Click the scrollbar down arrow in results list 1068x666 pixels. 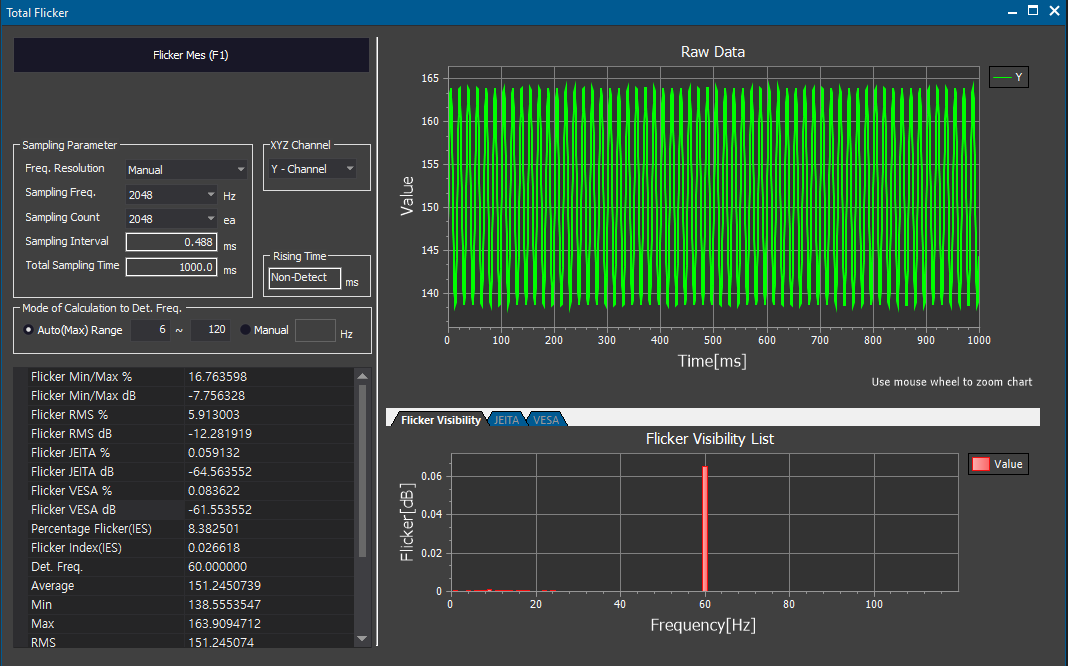pos(362,639)
